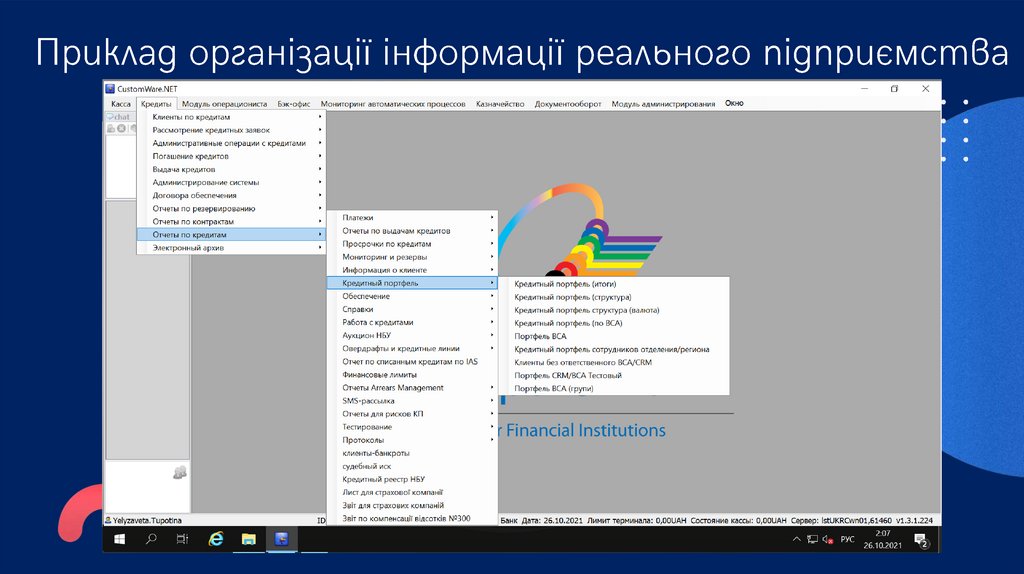
Task: Open Портфель ВСА (групи) report
Action: pos(614,389)
